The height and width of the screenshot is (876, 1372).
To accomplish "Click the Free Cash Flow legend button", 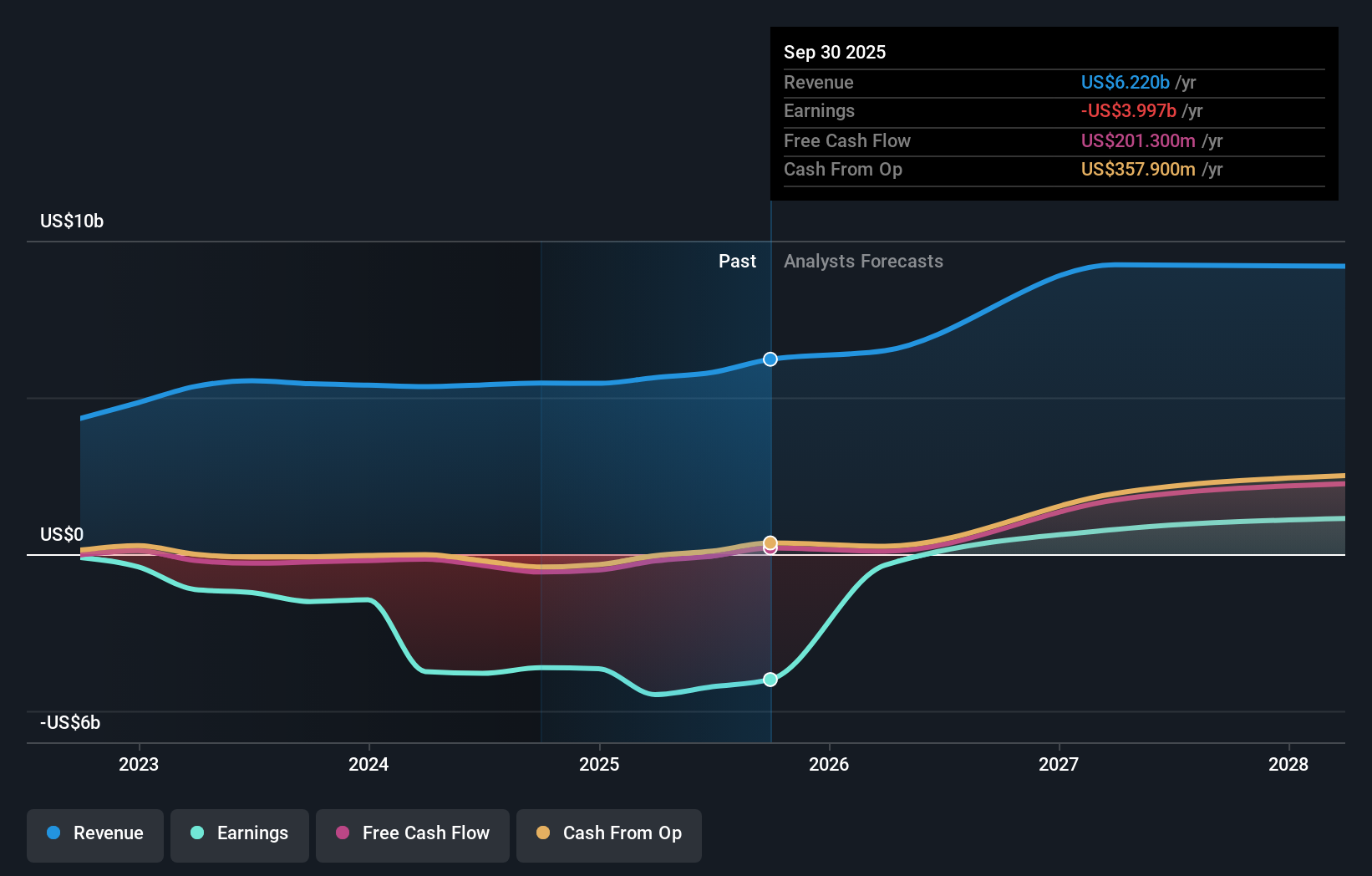I will tap(412, 833).
